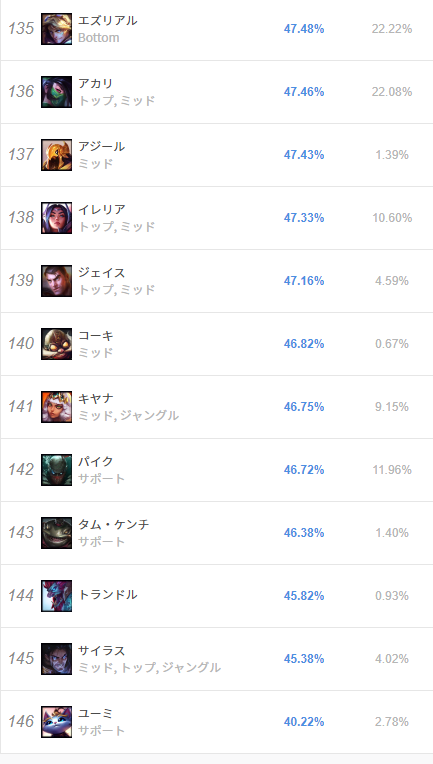Viewport: 433px width, 764px height.
Task: Open the サイラス champion name link
Action: click(x=102, y=650)
